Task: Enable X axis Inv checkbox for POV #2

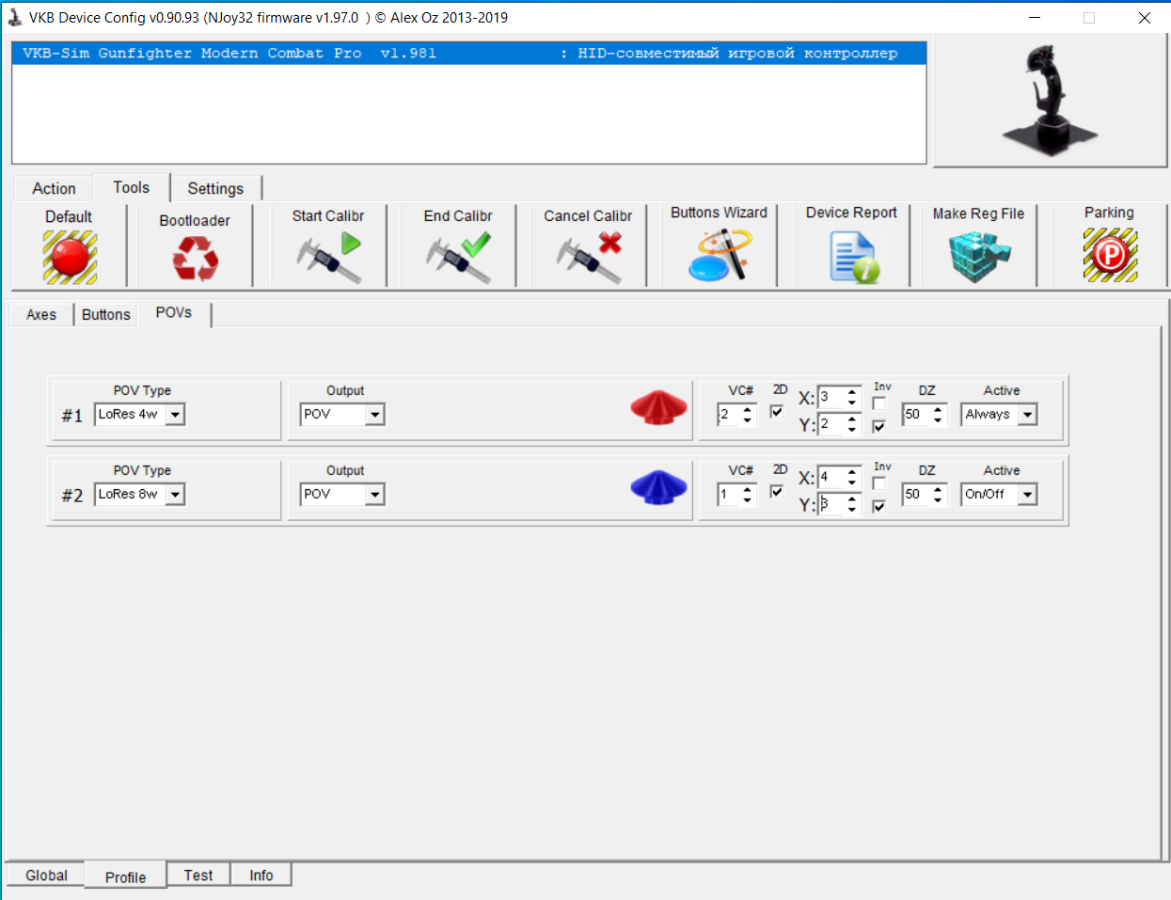Action: tap(879, 483)
